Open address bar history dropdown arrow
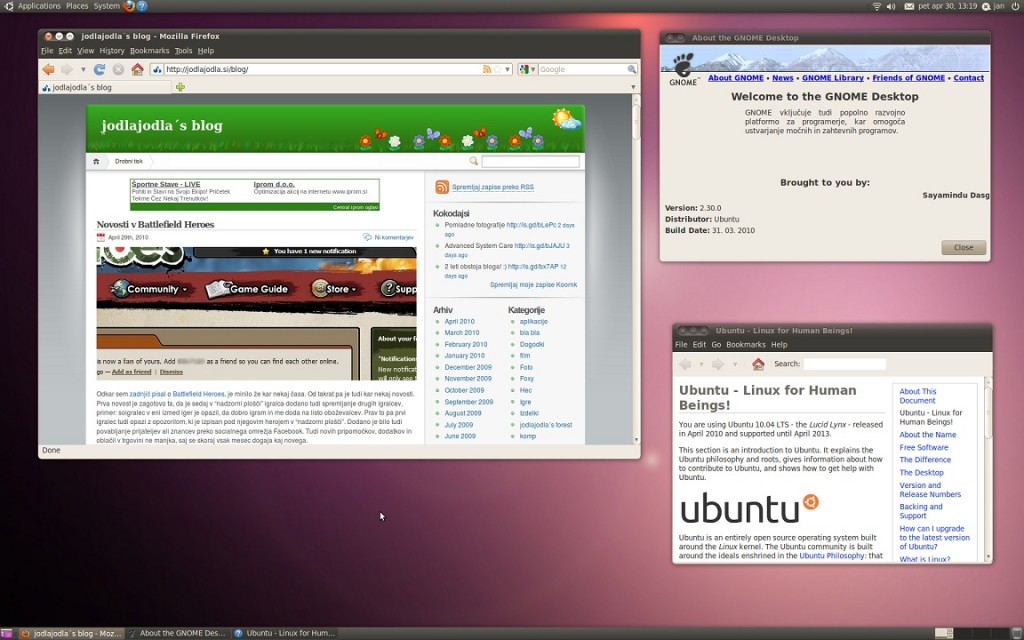 coord(507,69)
